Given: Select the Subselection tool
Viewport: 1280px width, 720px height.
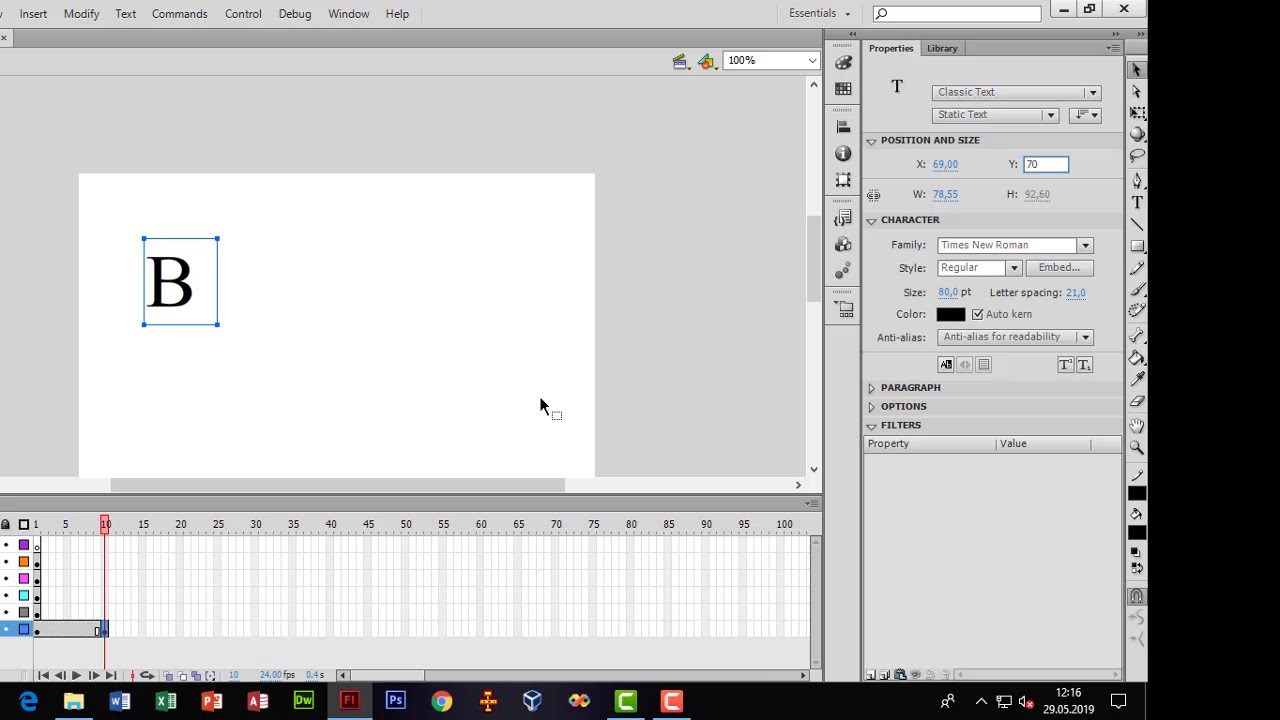Looking at the screenshot, I should tap(1137, 91).
